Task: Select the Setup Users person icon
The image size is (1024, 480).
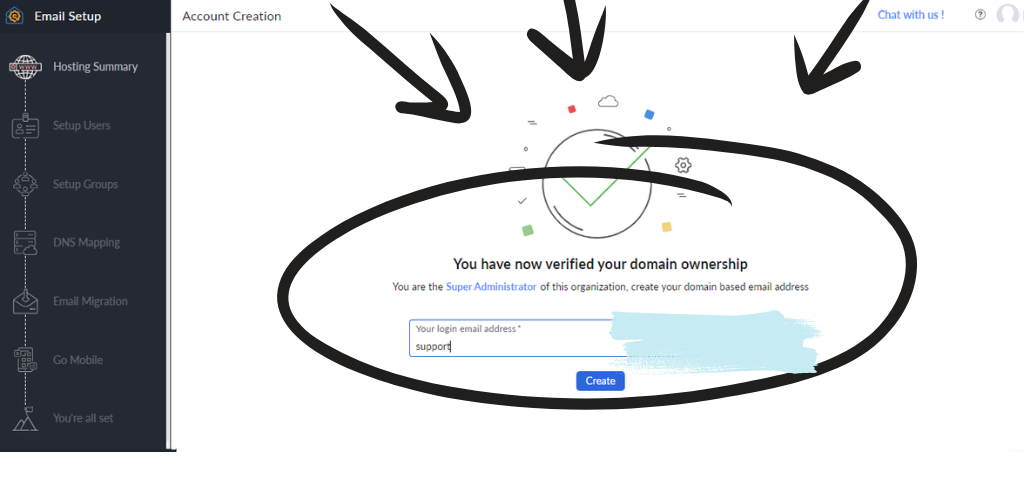Action: 25,126
